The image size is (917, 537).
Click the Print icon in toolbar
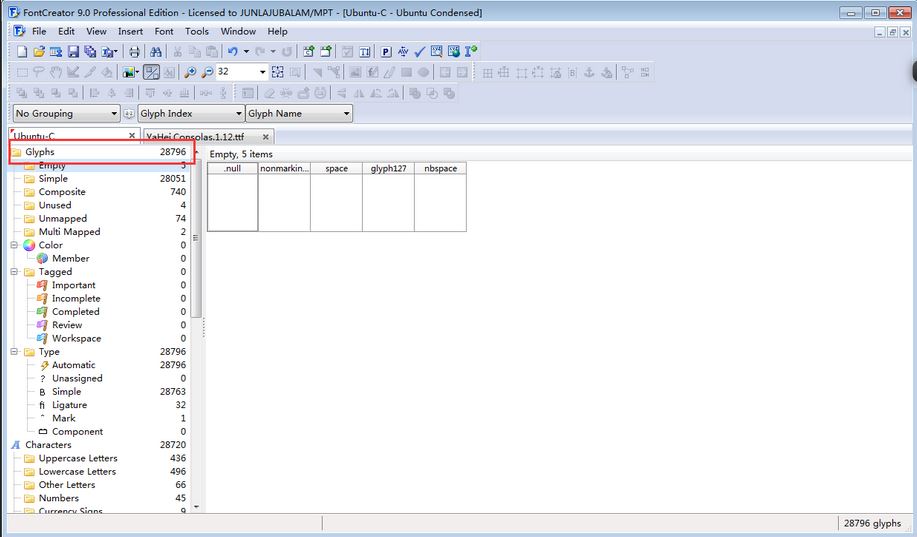click(134, 51)
